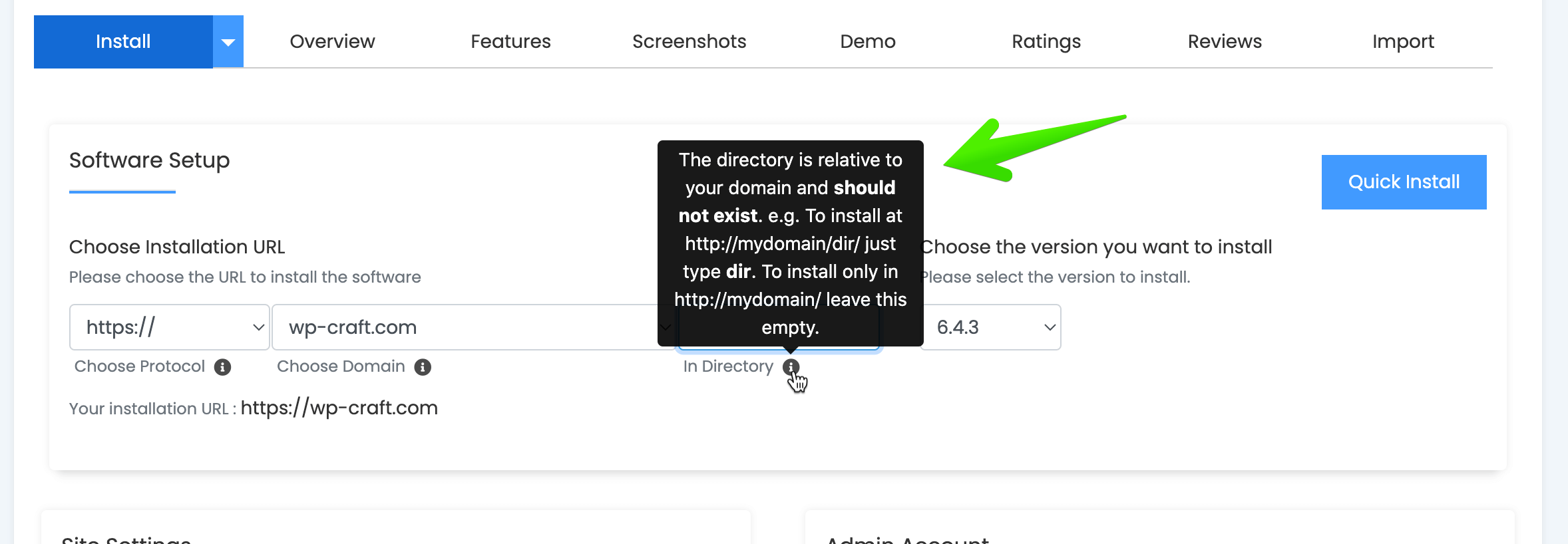
Task: Click the blue Install tab
Action: 123,41
